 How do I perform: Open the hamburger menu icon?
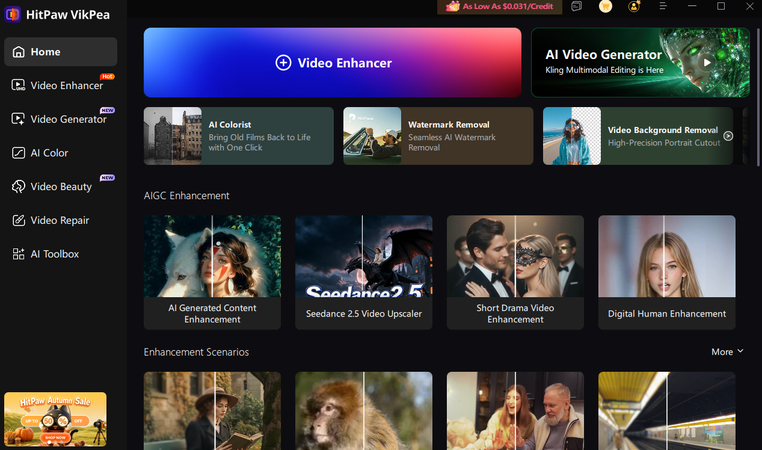[663, 6]
